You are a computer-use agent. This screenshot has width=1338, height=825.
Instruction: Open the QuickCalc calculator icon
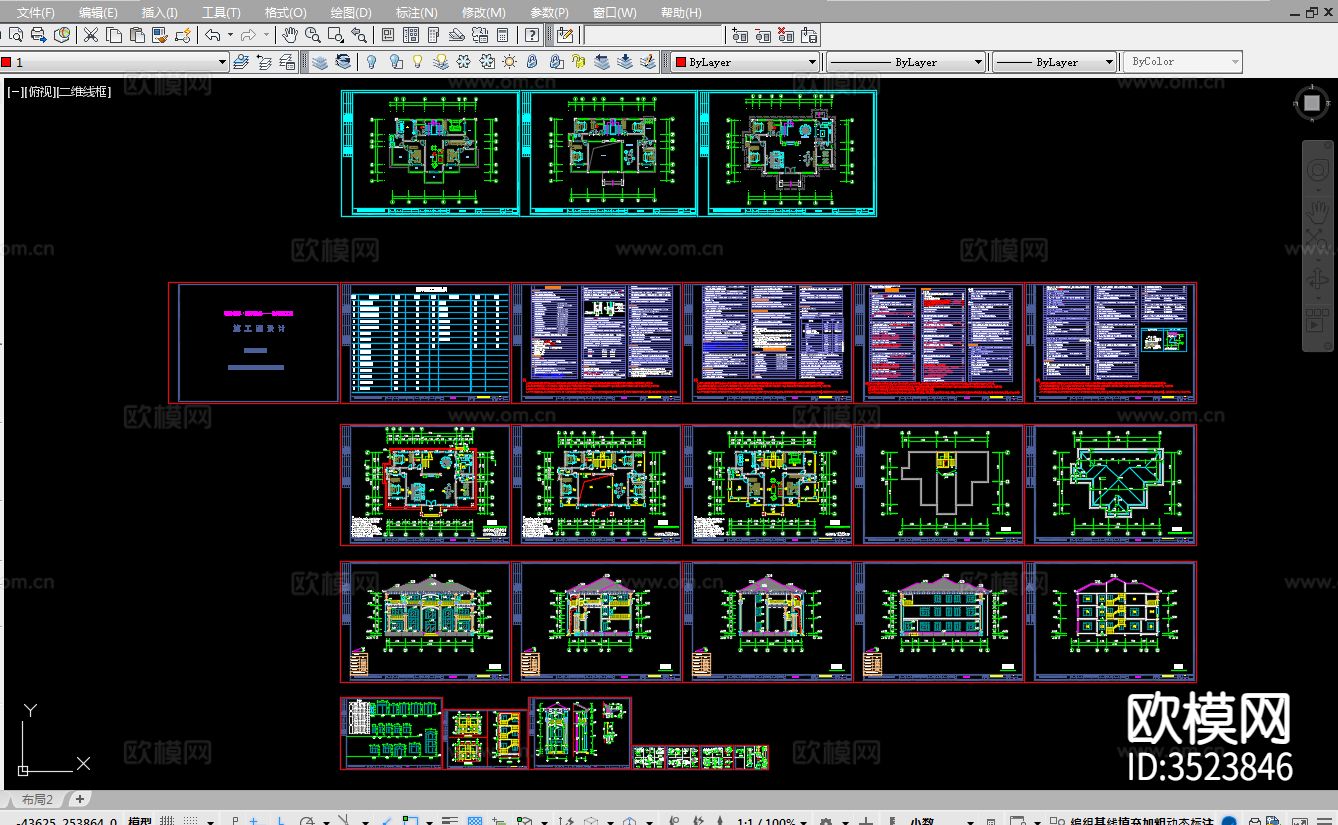point(503,35)
